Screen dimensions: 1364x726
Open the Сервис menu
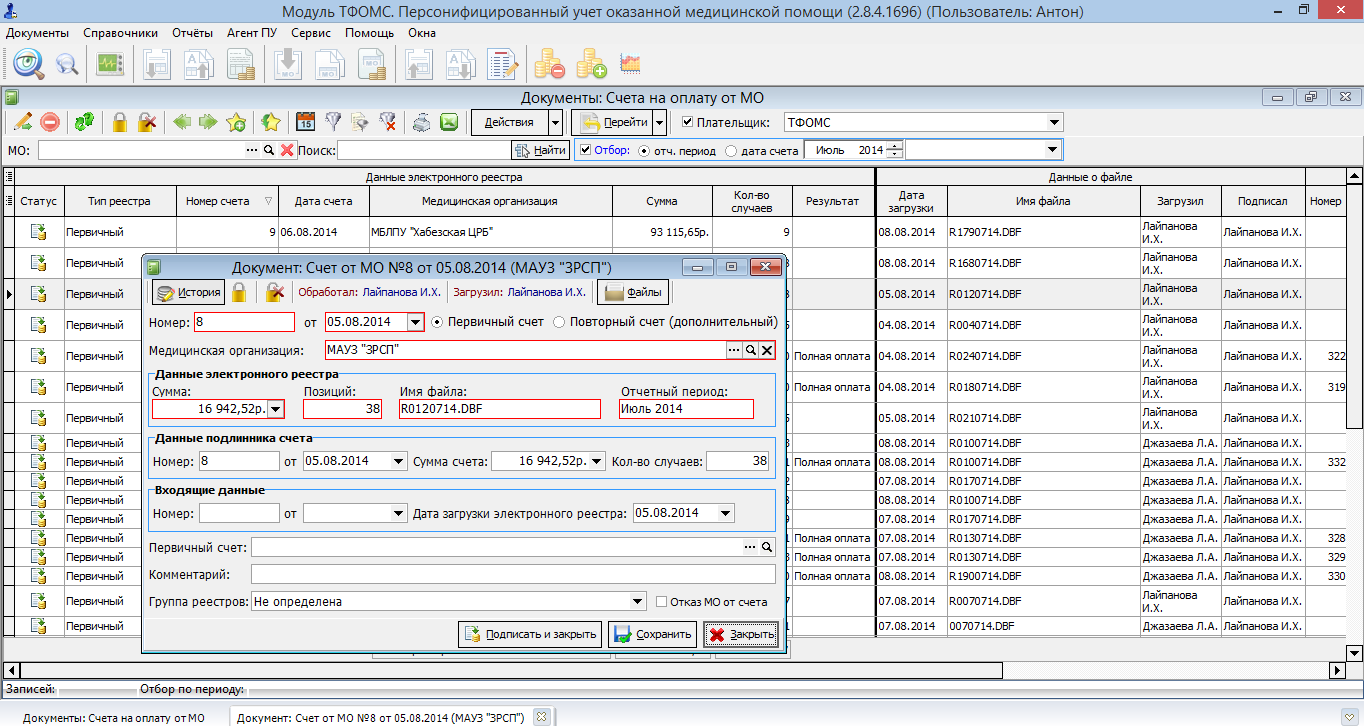click(311, 33)
